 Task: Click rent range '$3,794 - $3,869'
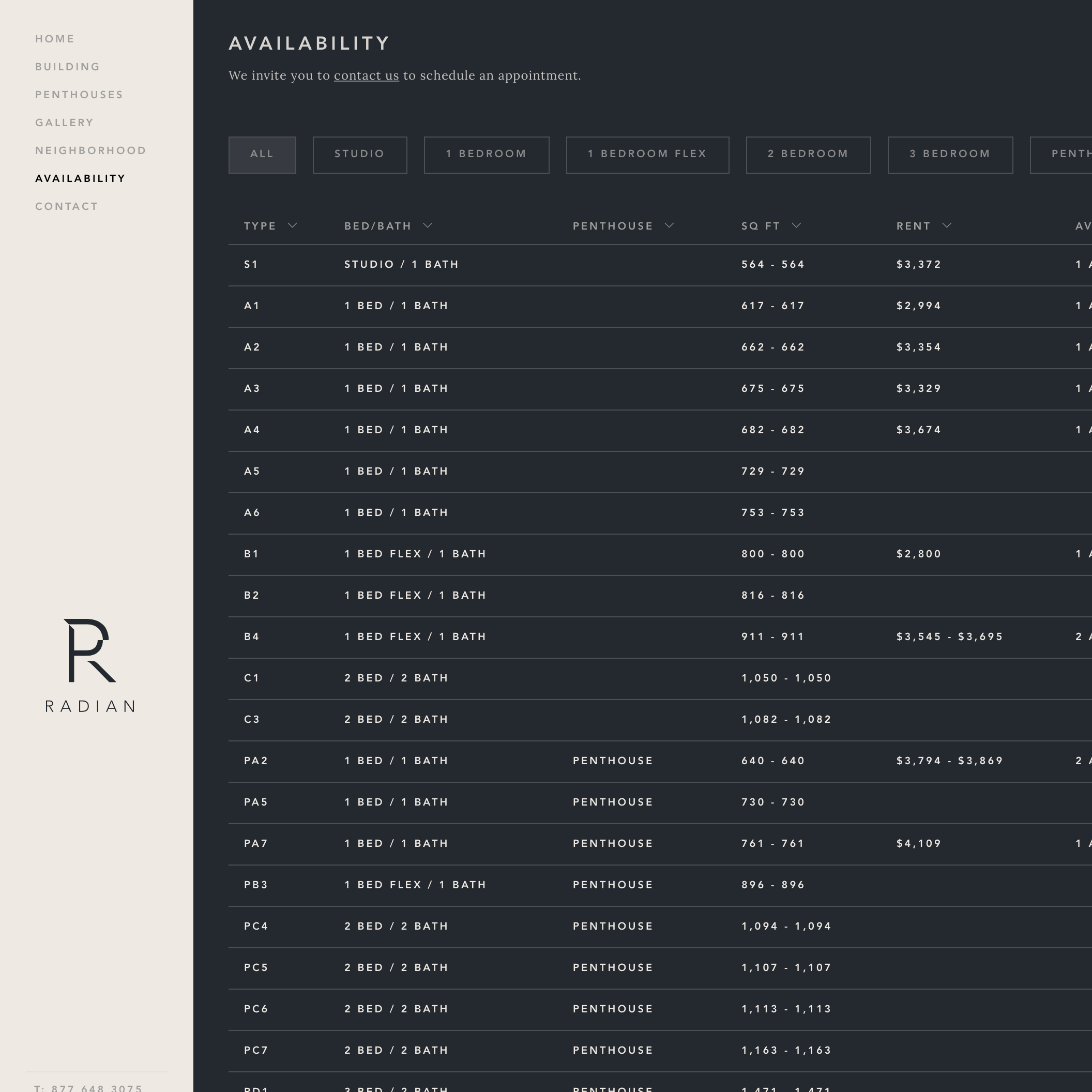(x=950, y=761)
